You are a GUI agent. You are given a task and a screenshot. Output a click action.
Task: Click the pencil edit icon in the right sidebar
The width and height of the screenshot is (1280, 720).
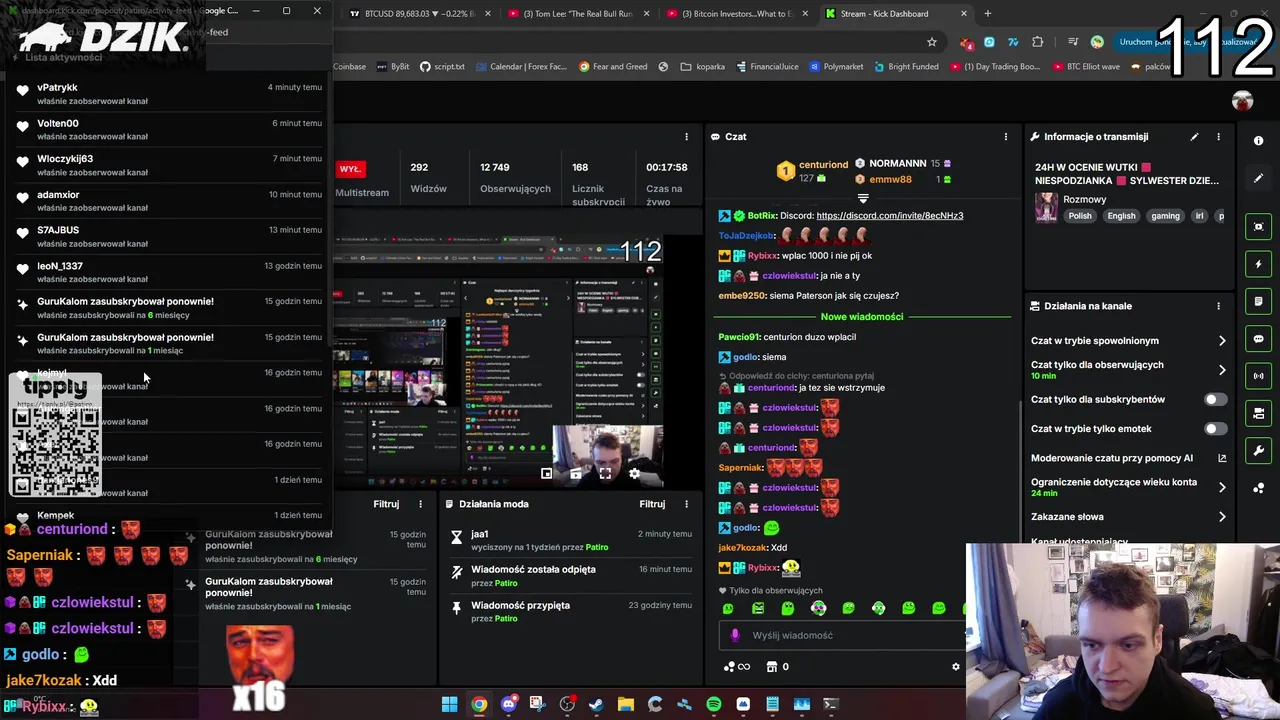tap(1258, 178)
